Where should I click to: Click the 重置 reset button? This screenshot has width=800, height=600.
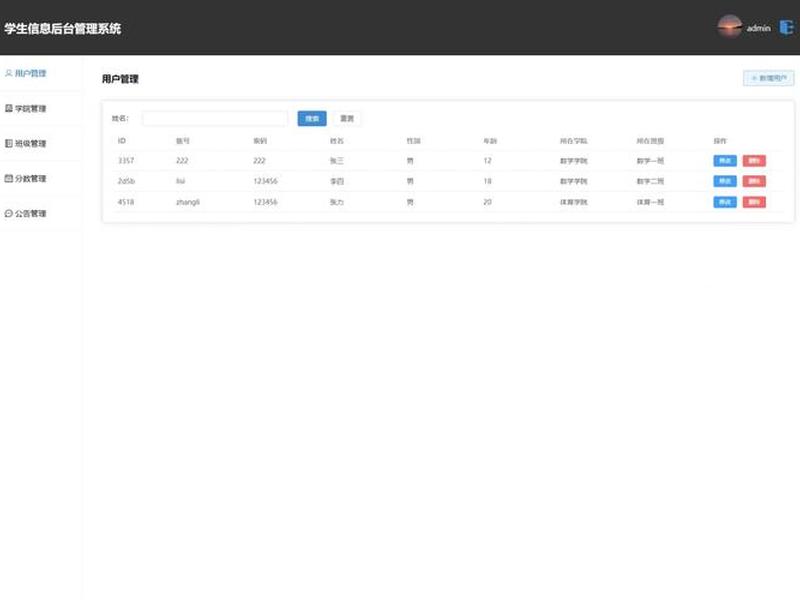coord(347,118)
